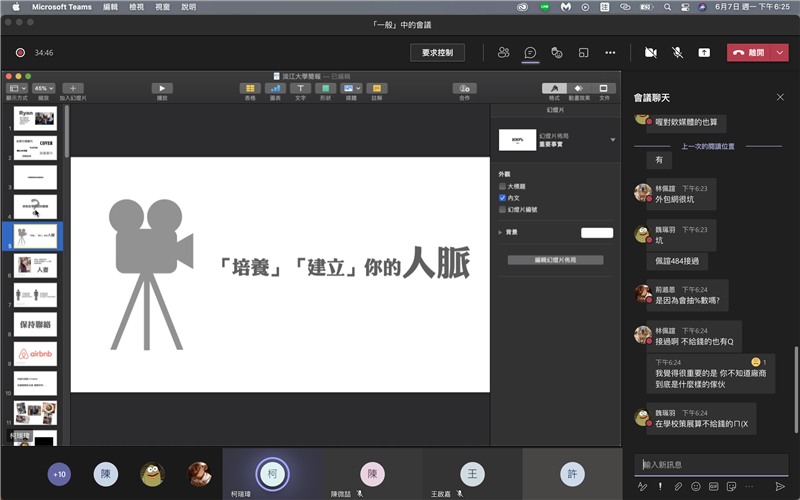Open the emoji picker in chat
800x500 pixels.
pos(695,486)
